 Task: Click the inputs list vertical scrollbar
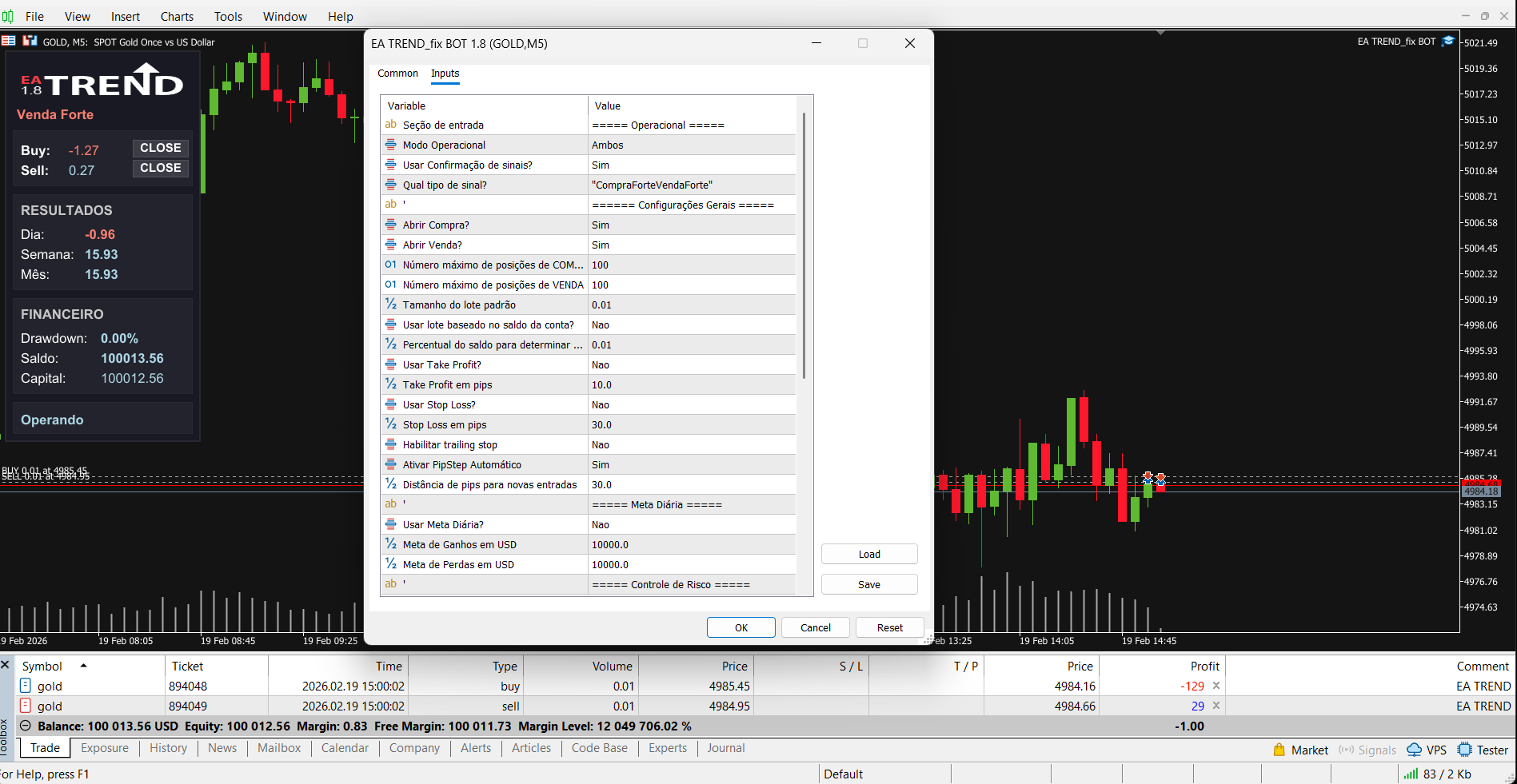point(804,246)
